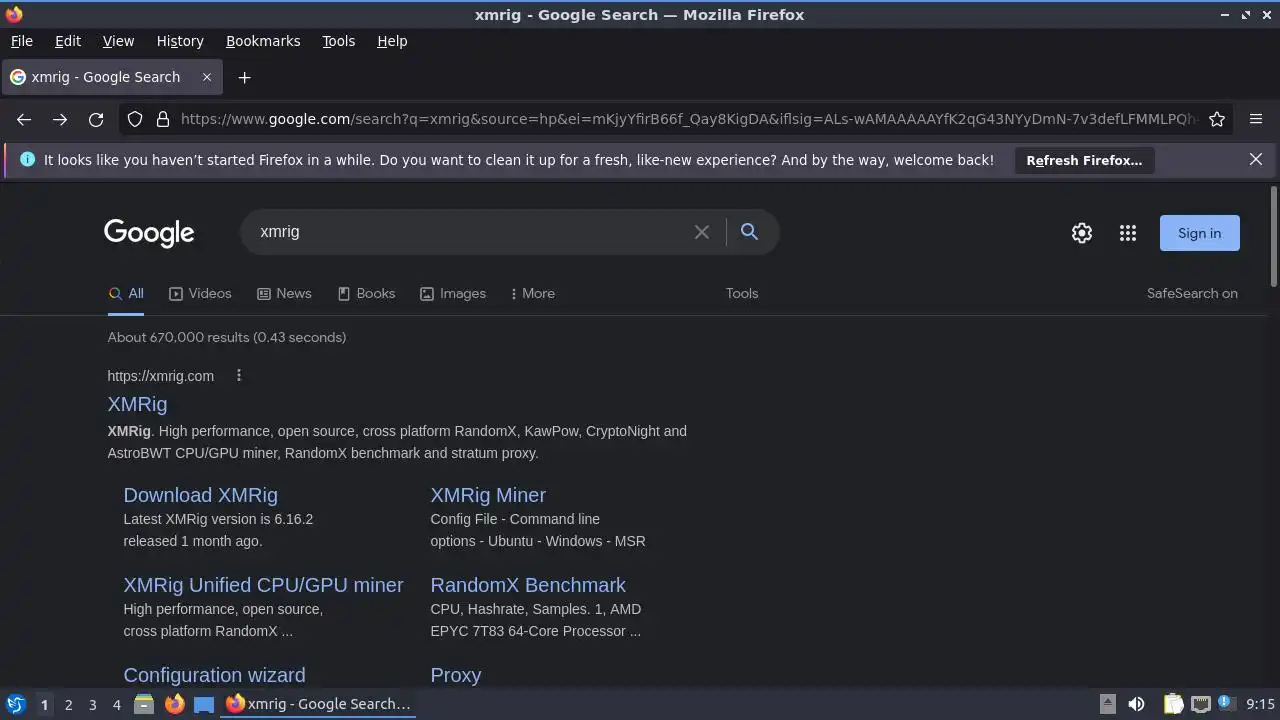Open the taskbar start menu icon

(15, 704)
